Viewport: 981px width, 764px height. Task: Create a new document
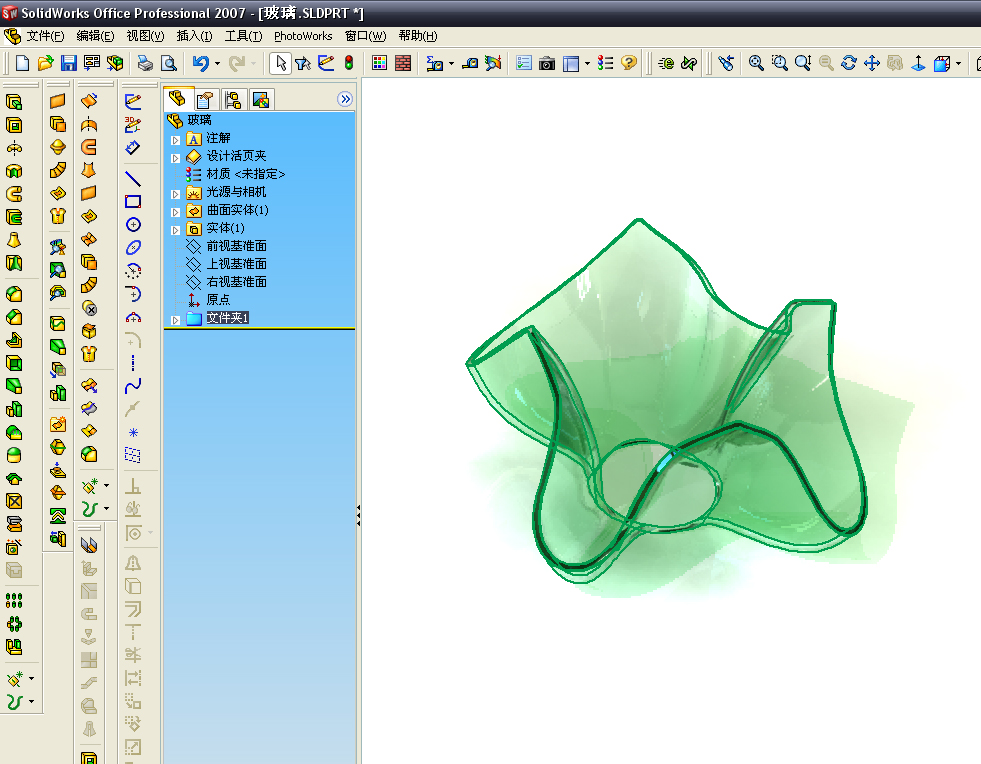tap(22, 63)
